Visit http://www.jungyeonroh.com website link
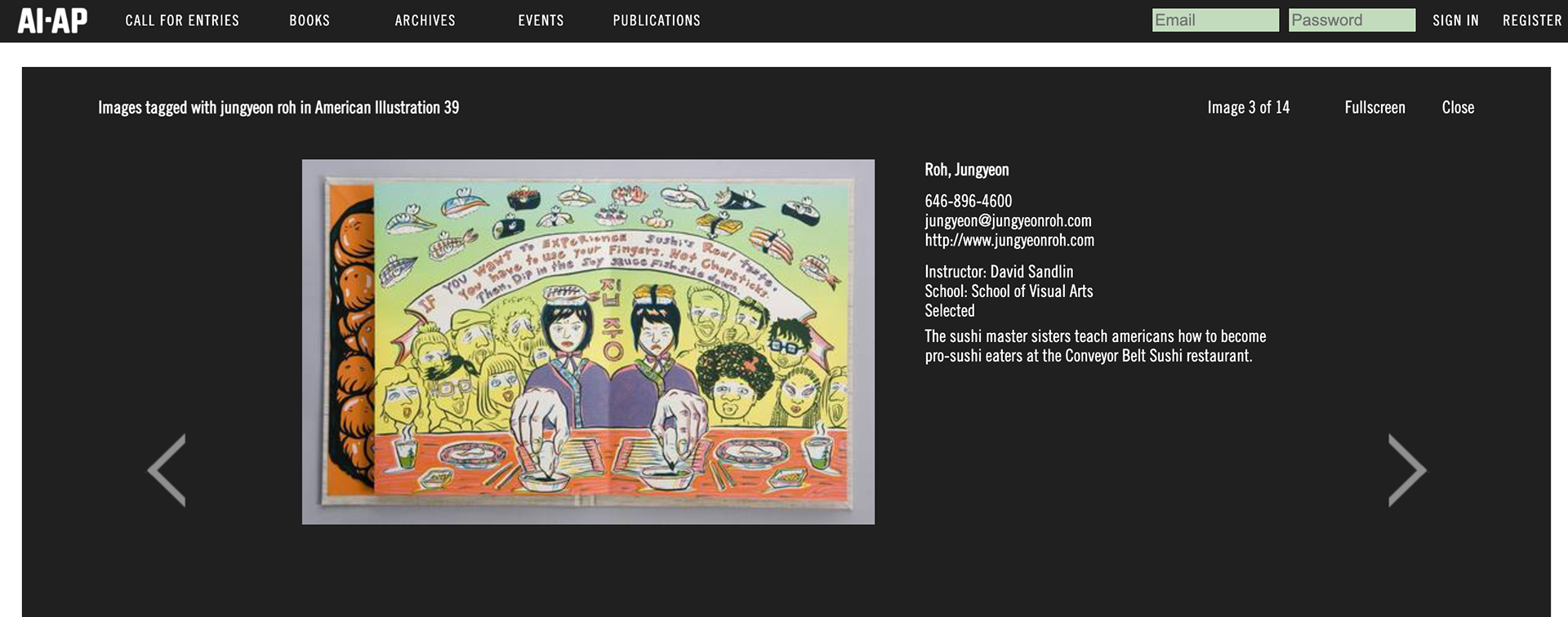The height and width of the screenshot is (617, 1568). (1009, 240)
